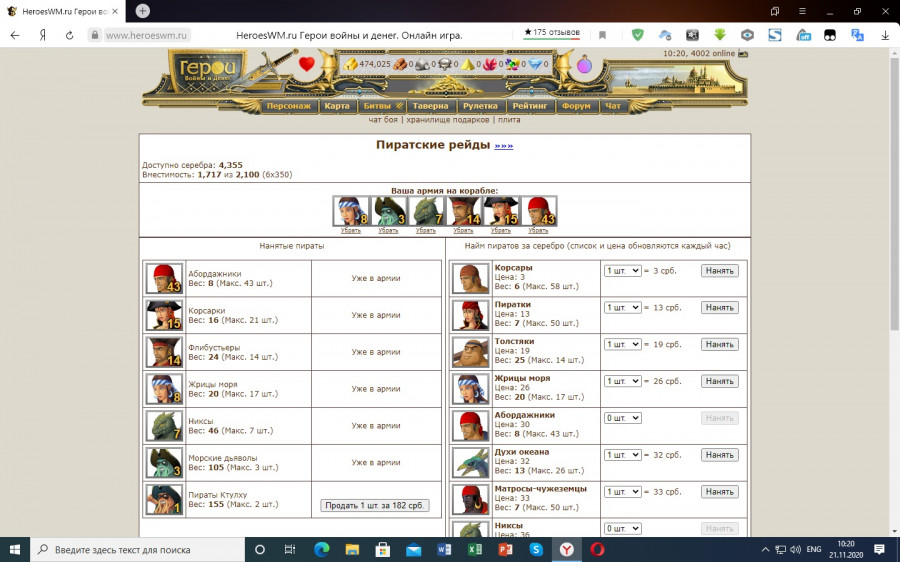Open the плита link
The height and width of the screenshot is (562, 900).
509,120
